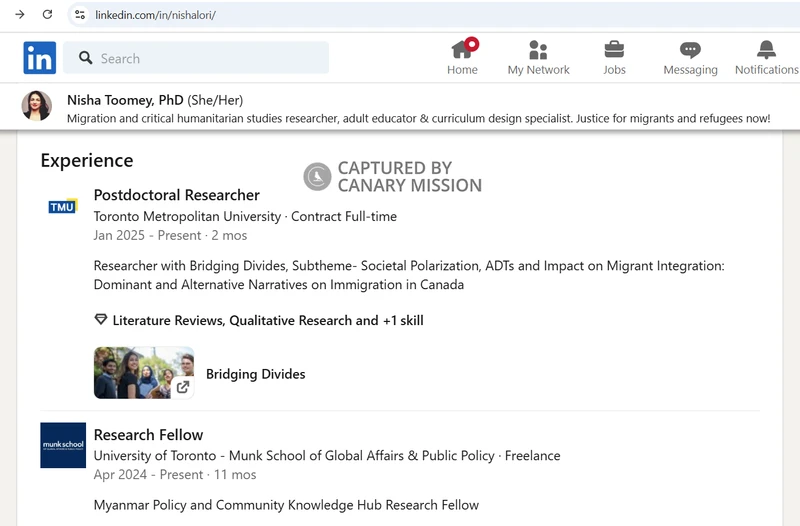Screen dimensions: 800x526
Task: Click the munk school logo
Action: click(x=63, y=445)
